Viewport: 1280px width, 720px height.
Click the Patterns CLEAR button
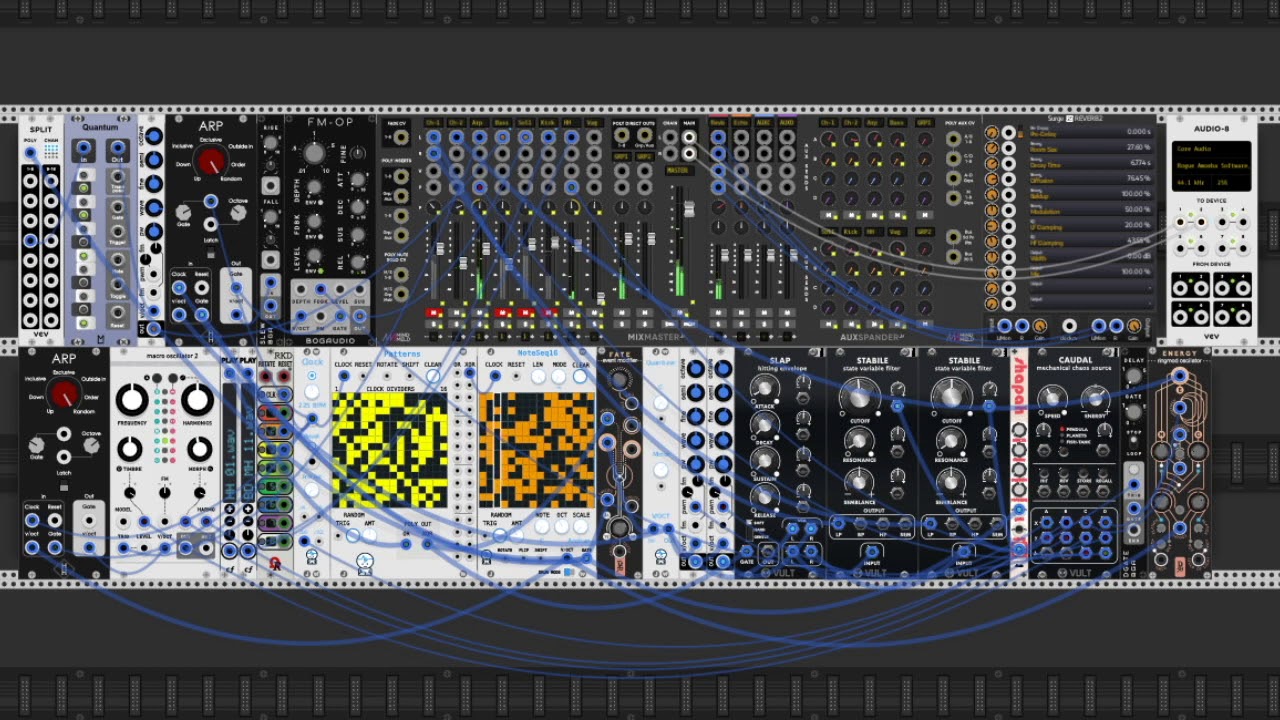432,377
